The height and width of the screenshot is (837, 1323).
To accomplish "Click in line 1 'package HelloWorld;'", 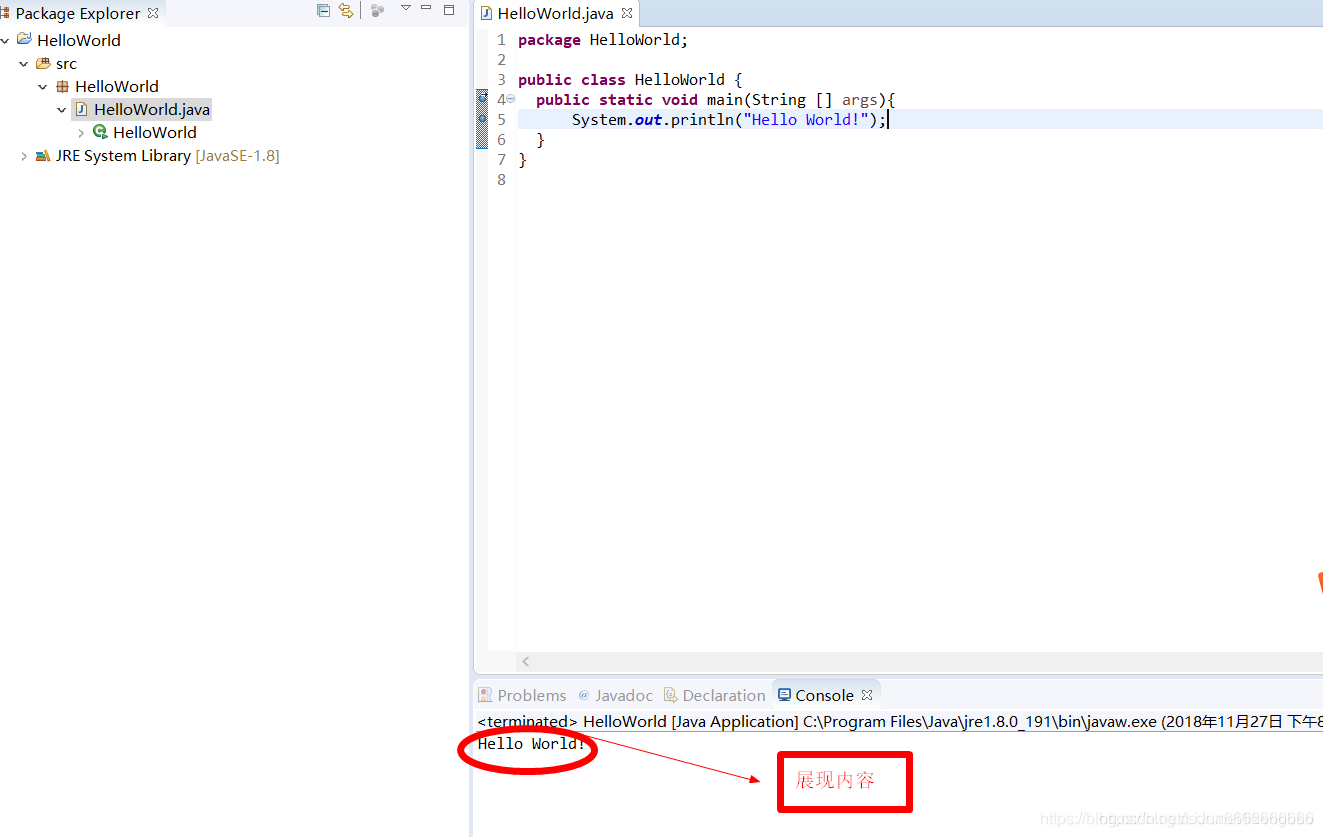I will tap(603, 40).
